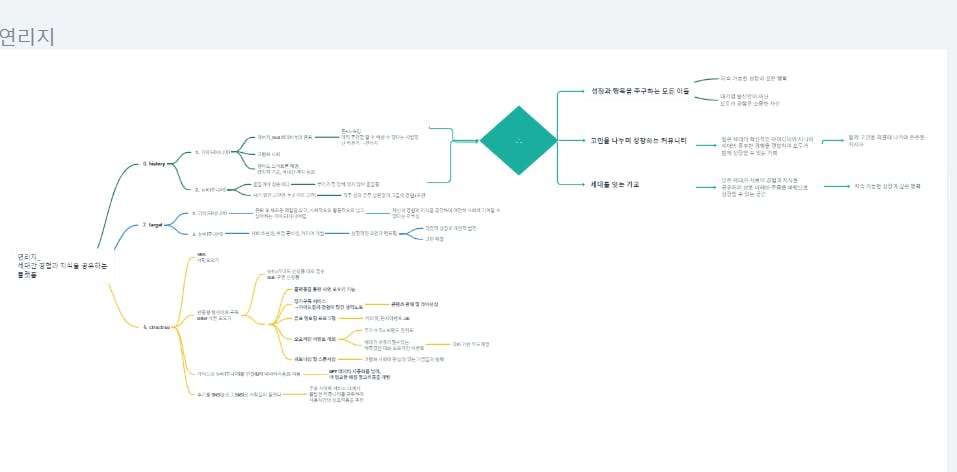The image size is (957, 472).
Task: Click node '고민을 나누며 성장하는 커뮤니티'
Action: pyautogui.click(x=638, y=141)
